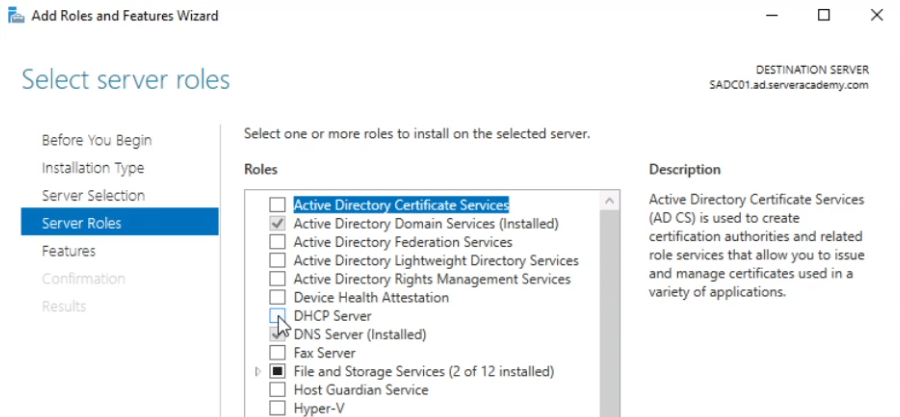Check Active Directory Certificate Services checkbox

[x=277, y=205]
